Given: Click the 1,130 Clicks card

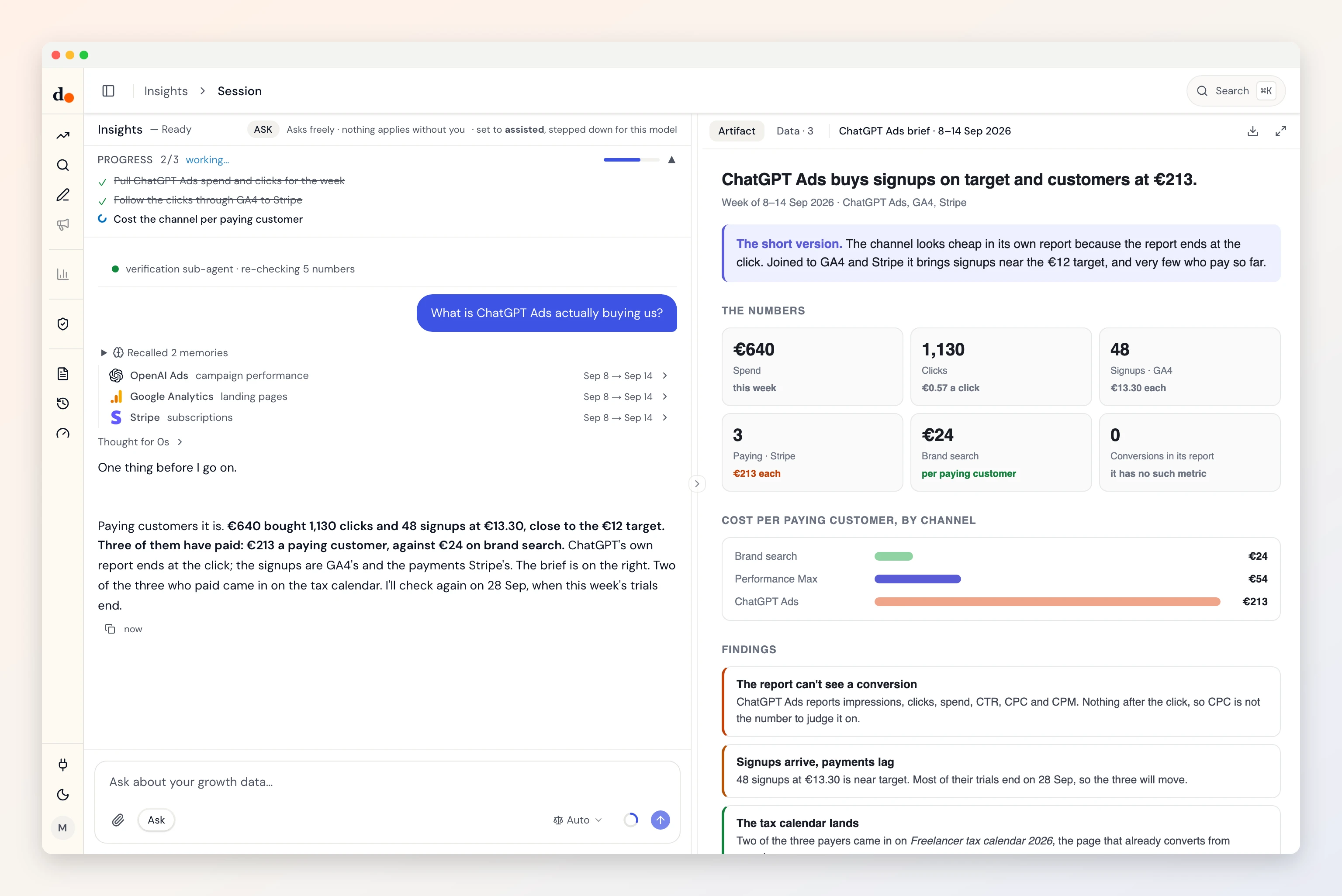Looking at the screenshot, I should click(x=1001, y=367).
